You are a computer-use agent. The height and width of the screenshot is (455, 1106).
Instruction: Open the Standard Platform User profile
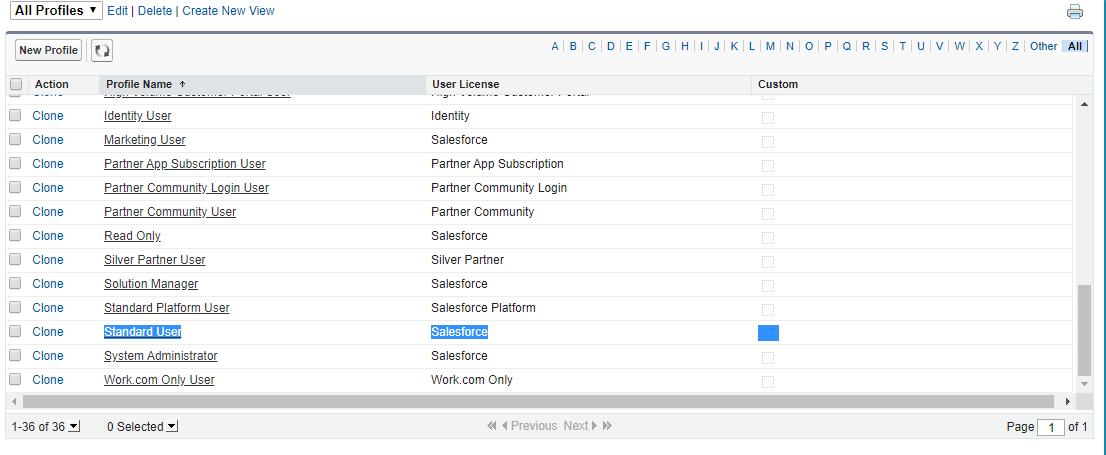[166, 308]
